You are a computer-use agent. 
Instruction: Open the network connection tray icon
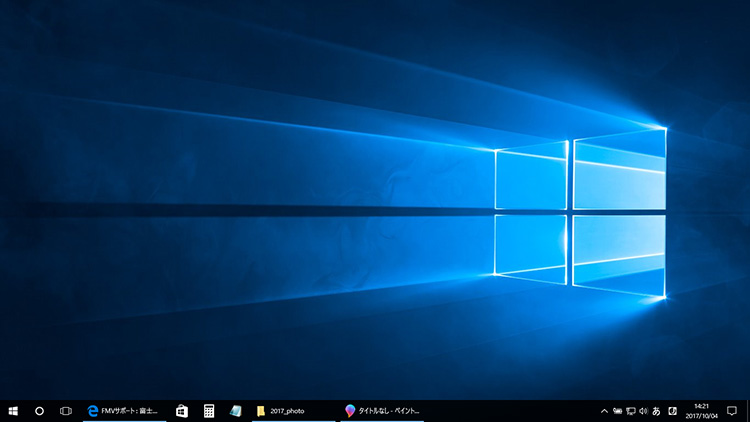(631, 411)
